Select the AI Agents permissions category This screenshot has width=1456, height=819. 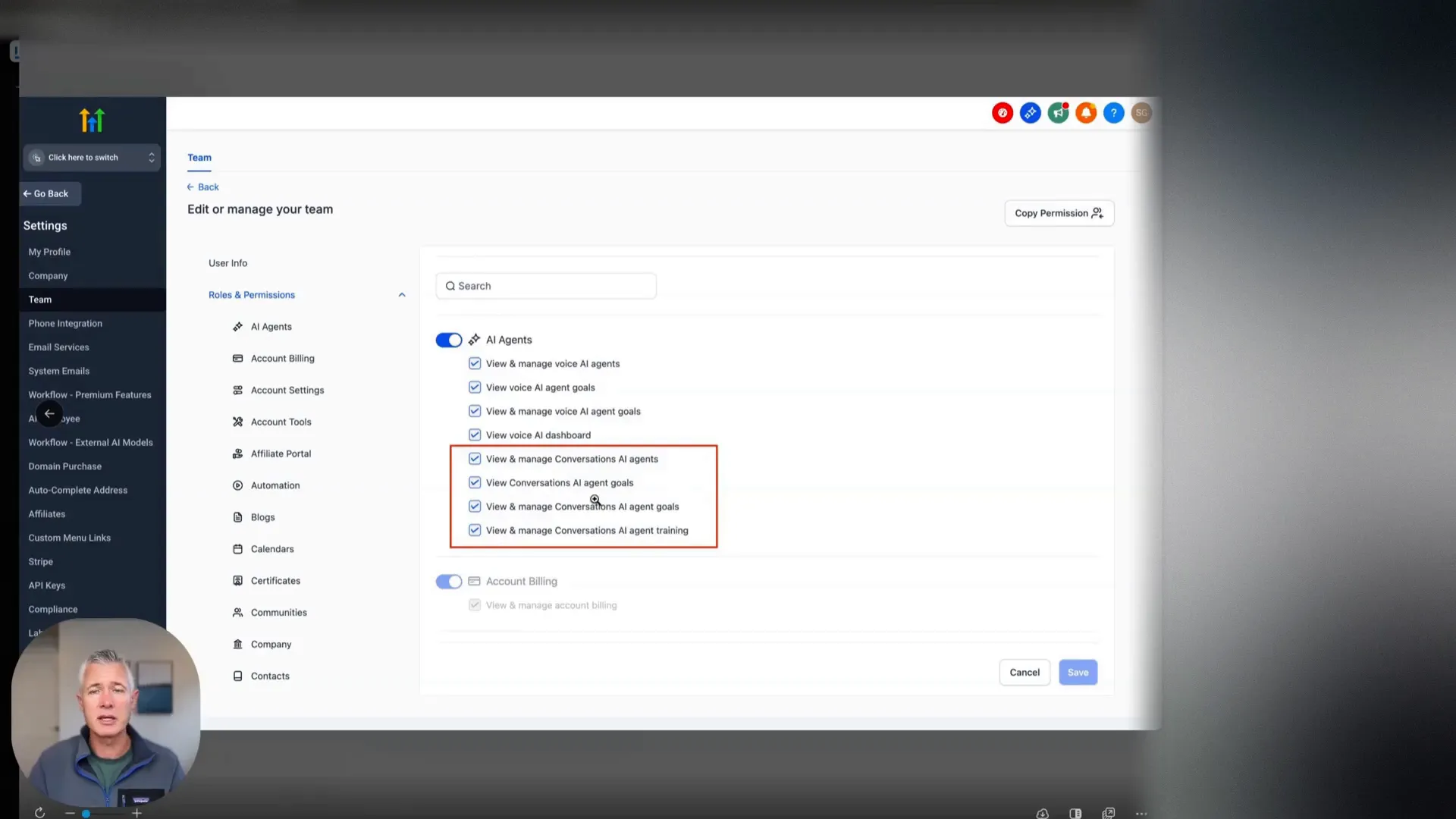point(271,326)
